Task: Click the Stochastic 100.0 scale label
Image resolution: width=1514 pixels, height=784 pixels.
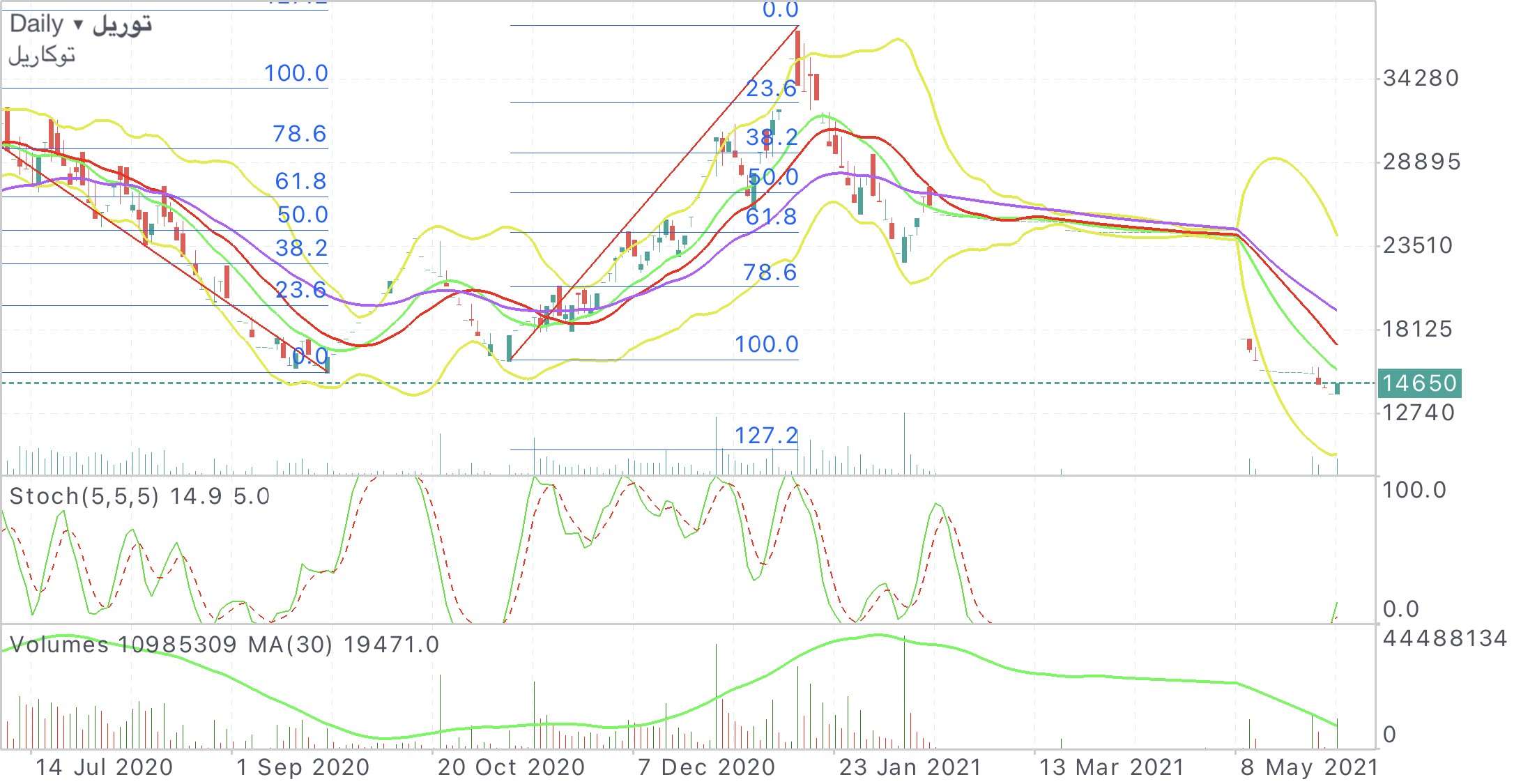Action: [1414, 490]
